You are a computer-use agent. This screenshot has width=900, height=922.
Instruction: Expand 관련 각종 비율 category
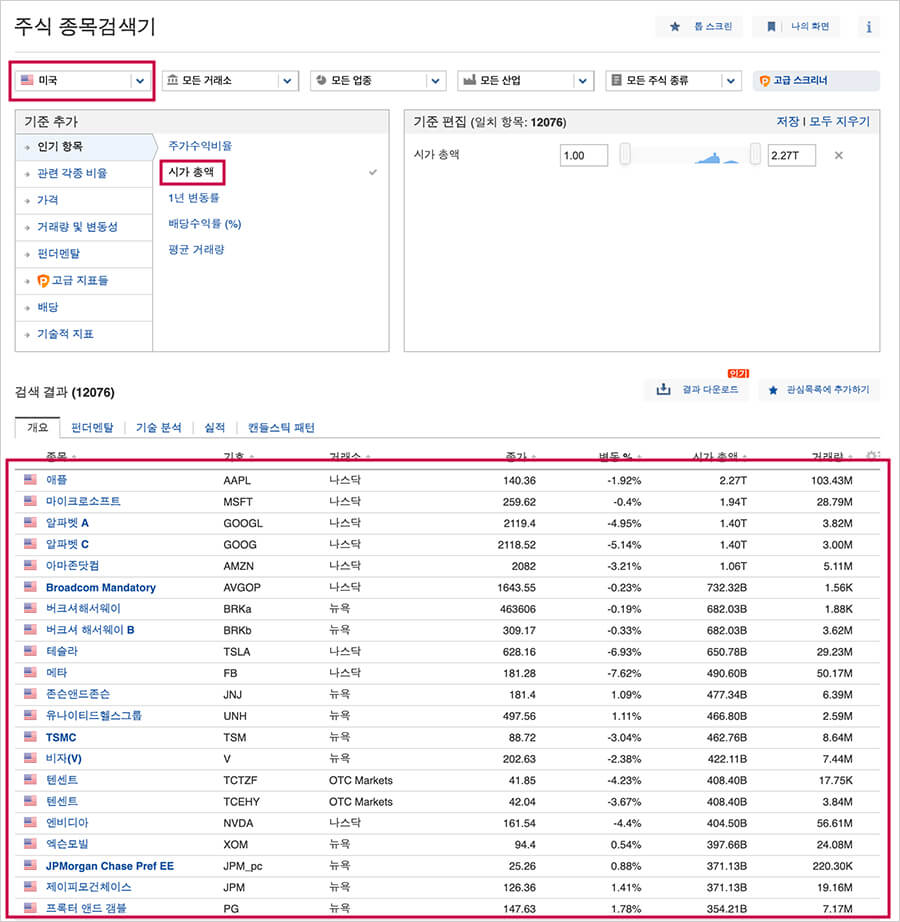[x=84, y=173]
